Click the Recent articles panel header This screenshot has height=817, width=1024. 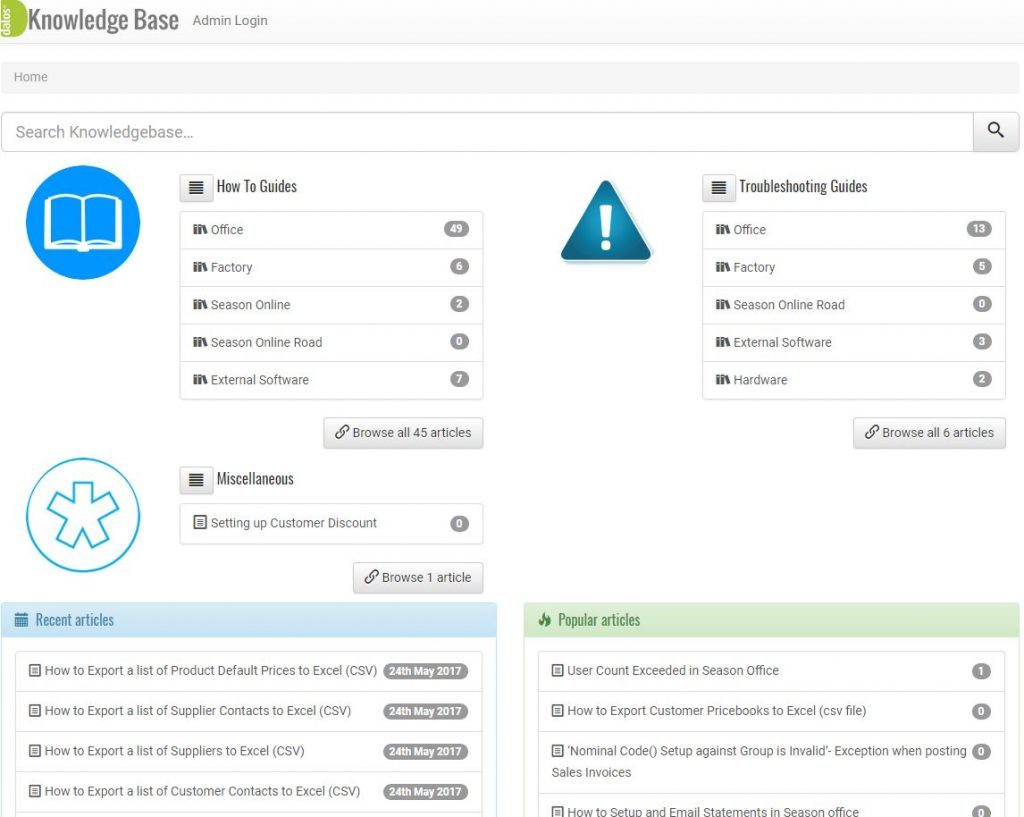pyautogui.click(x=249, y=620)
